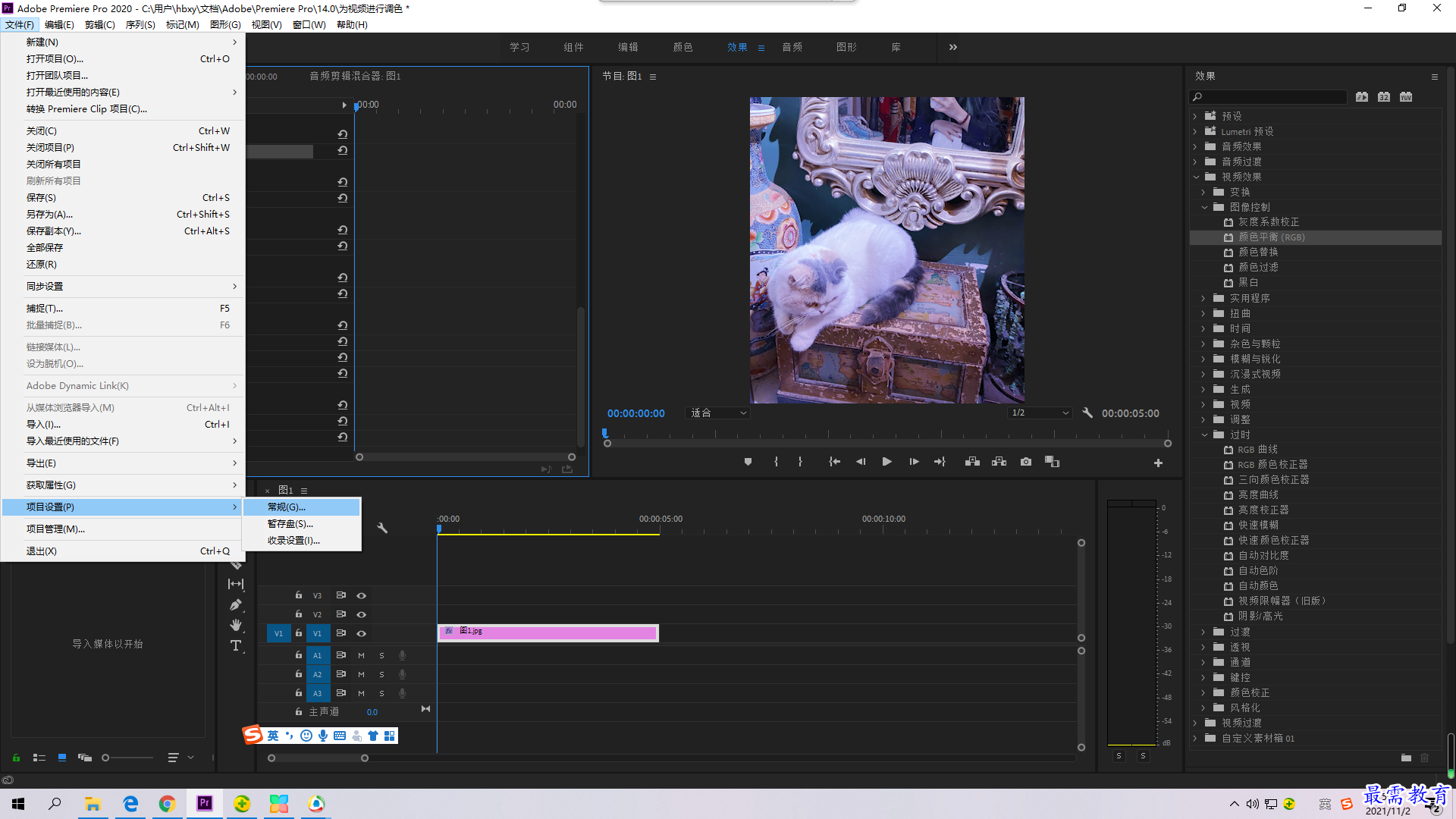Screen dimensions: 1456x819
Task: Select the Hand tool
Action: click(x=236, y=625)
